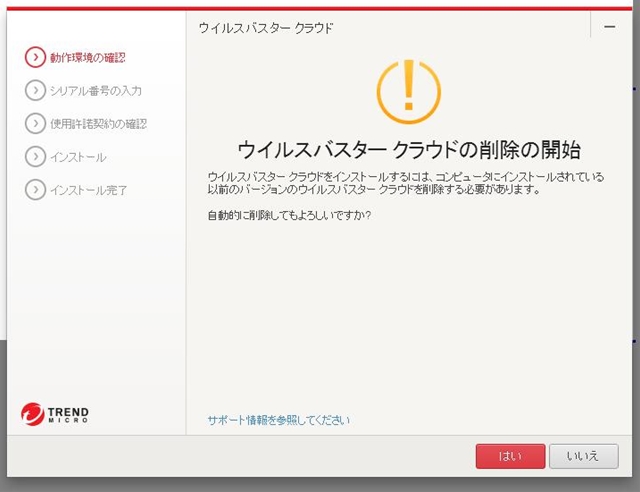This screenshot has height=492, width=640.
Task: Minimize the installer window
Action: (x=610, y=27)
